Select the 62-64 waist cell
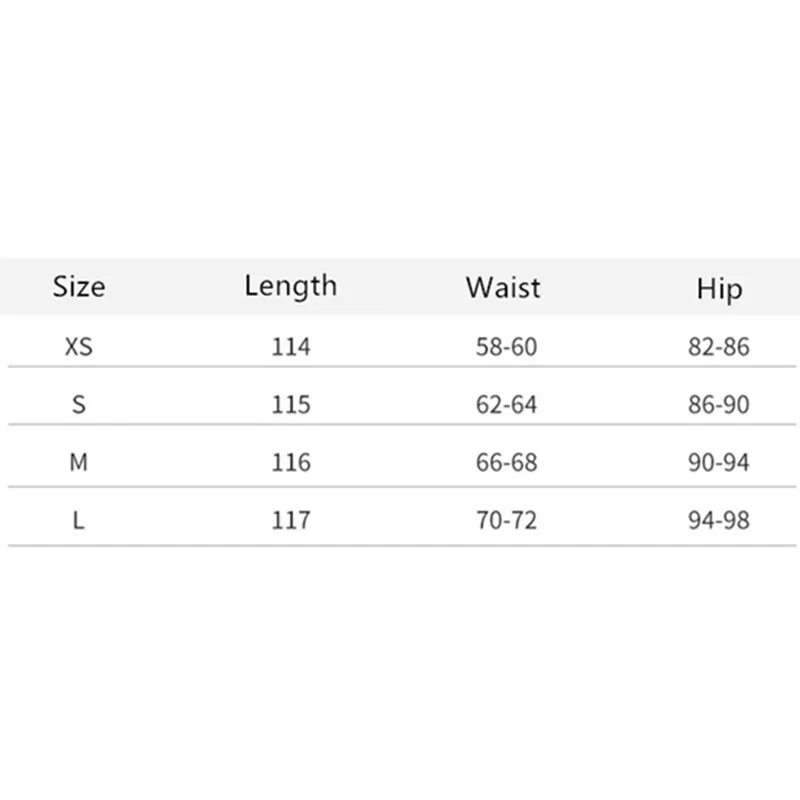Image resolution: width=800 pixels, height=800 pixels. [507, 405]
